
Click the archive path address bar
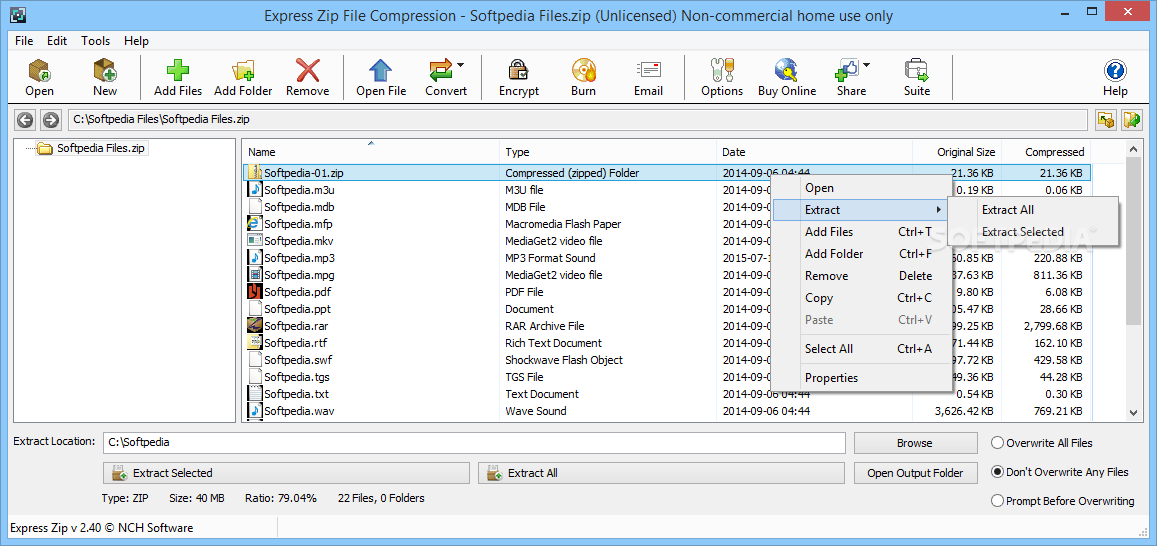tap(578, 120)
